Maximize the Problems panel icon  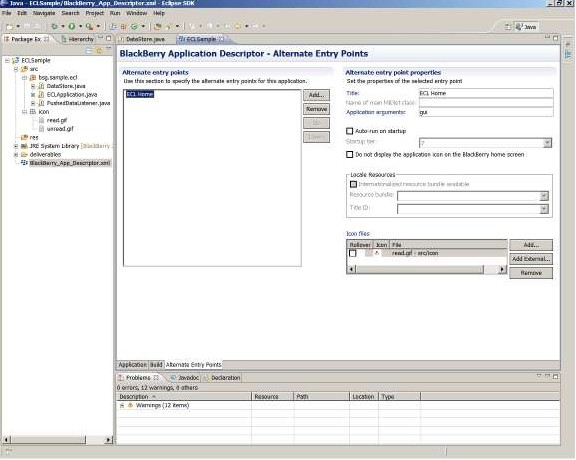[556, 377]
